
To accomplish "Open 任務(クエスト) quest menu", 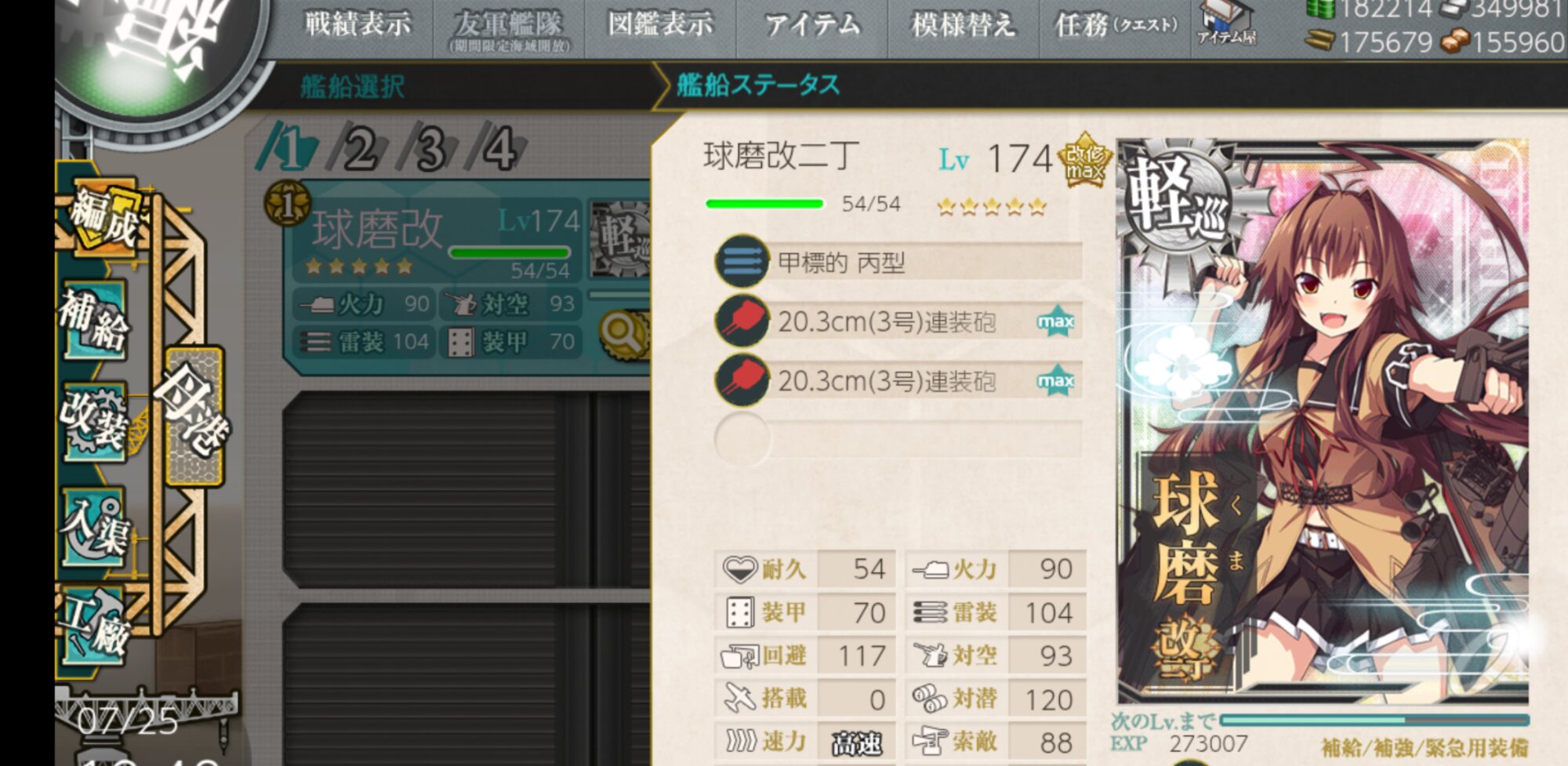I will (x=1116, y=25).
